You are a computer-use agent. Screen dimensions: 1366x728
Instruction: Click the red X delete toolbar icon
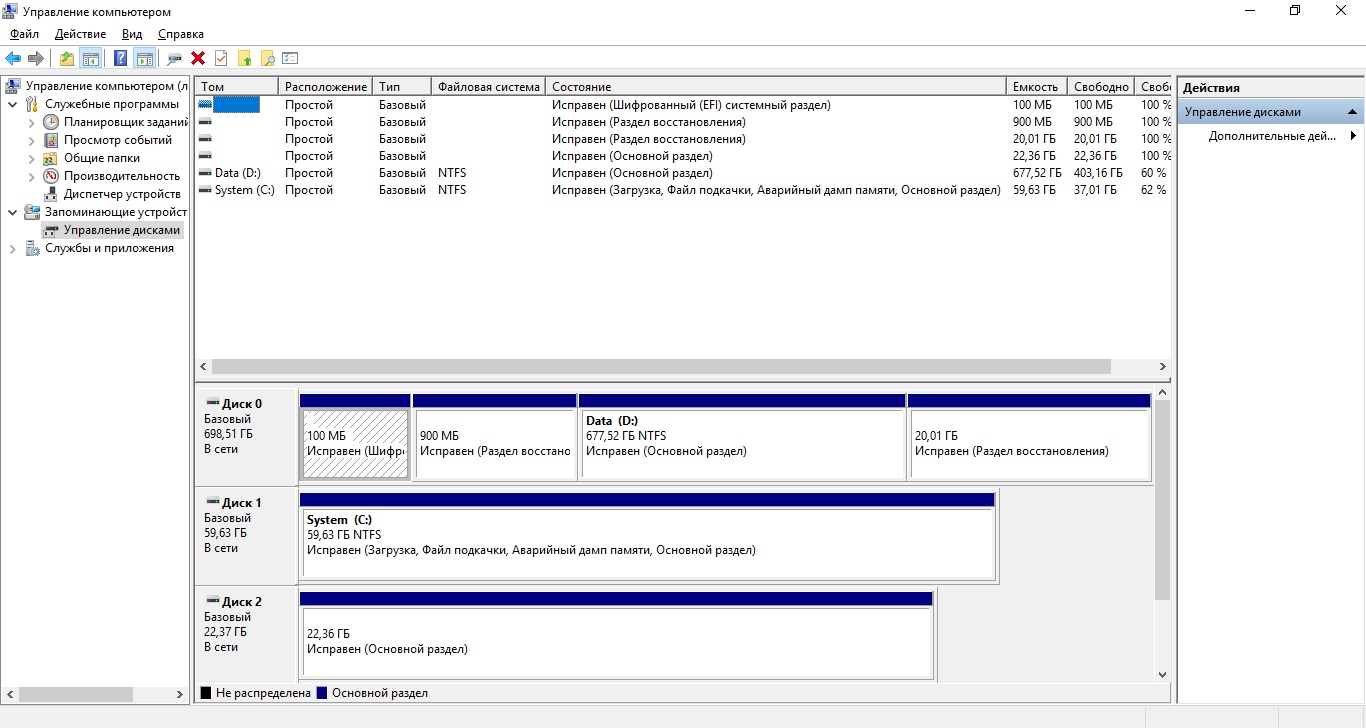click(198, 58)
